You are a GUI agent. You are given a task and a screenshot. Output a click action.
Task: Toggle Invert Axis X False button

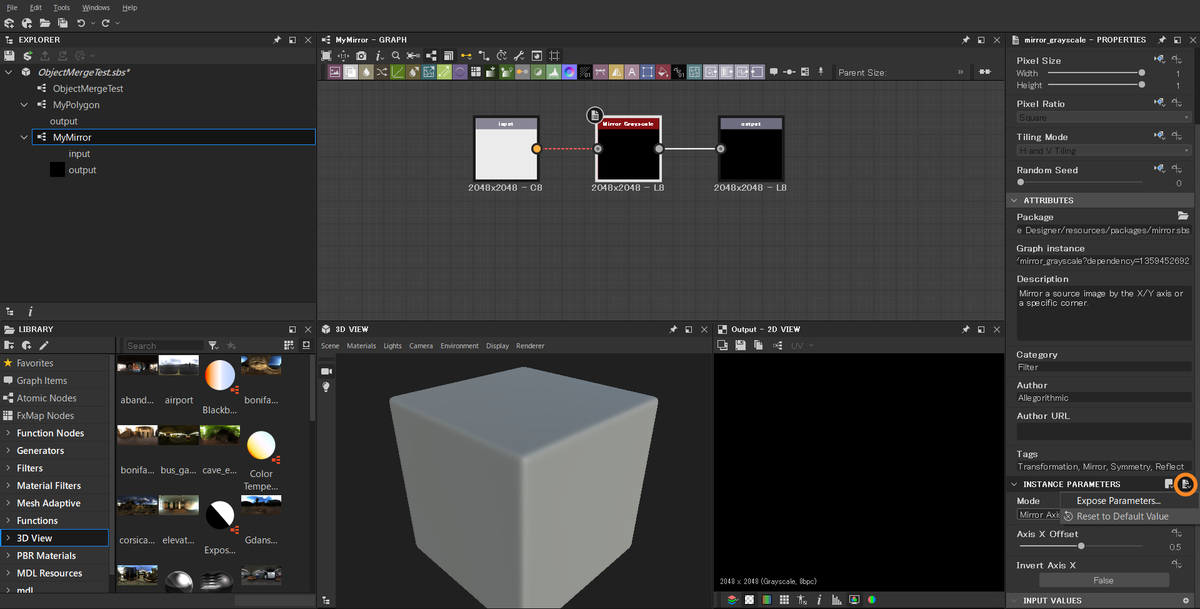tap(1103, 580)
